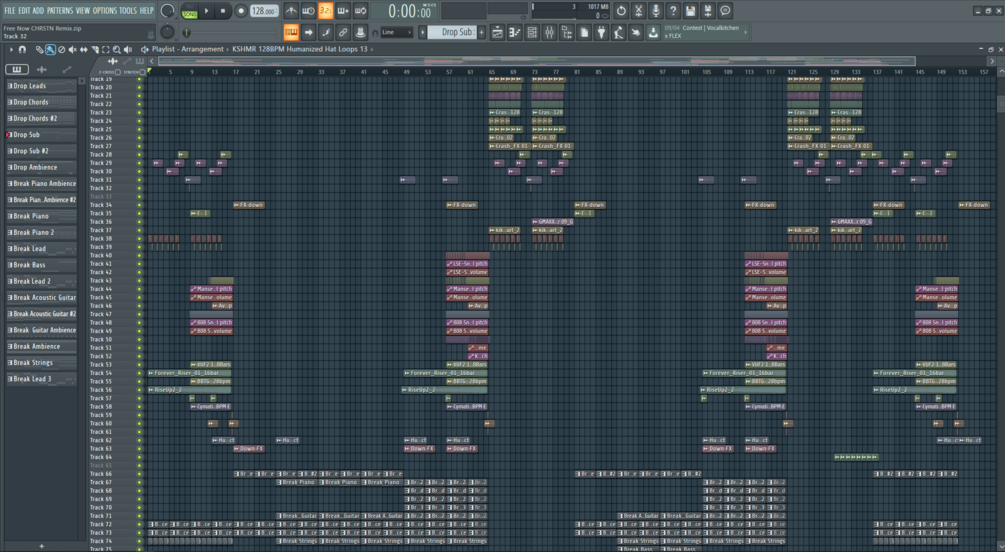The width and height of the screenshot is (1005, 552).
Task: Open the playlist options menu arrow
Action: tap(11, 49)
